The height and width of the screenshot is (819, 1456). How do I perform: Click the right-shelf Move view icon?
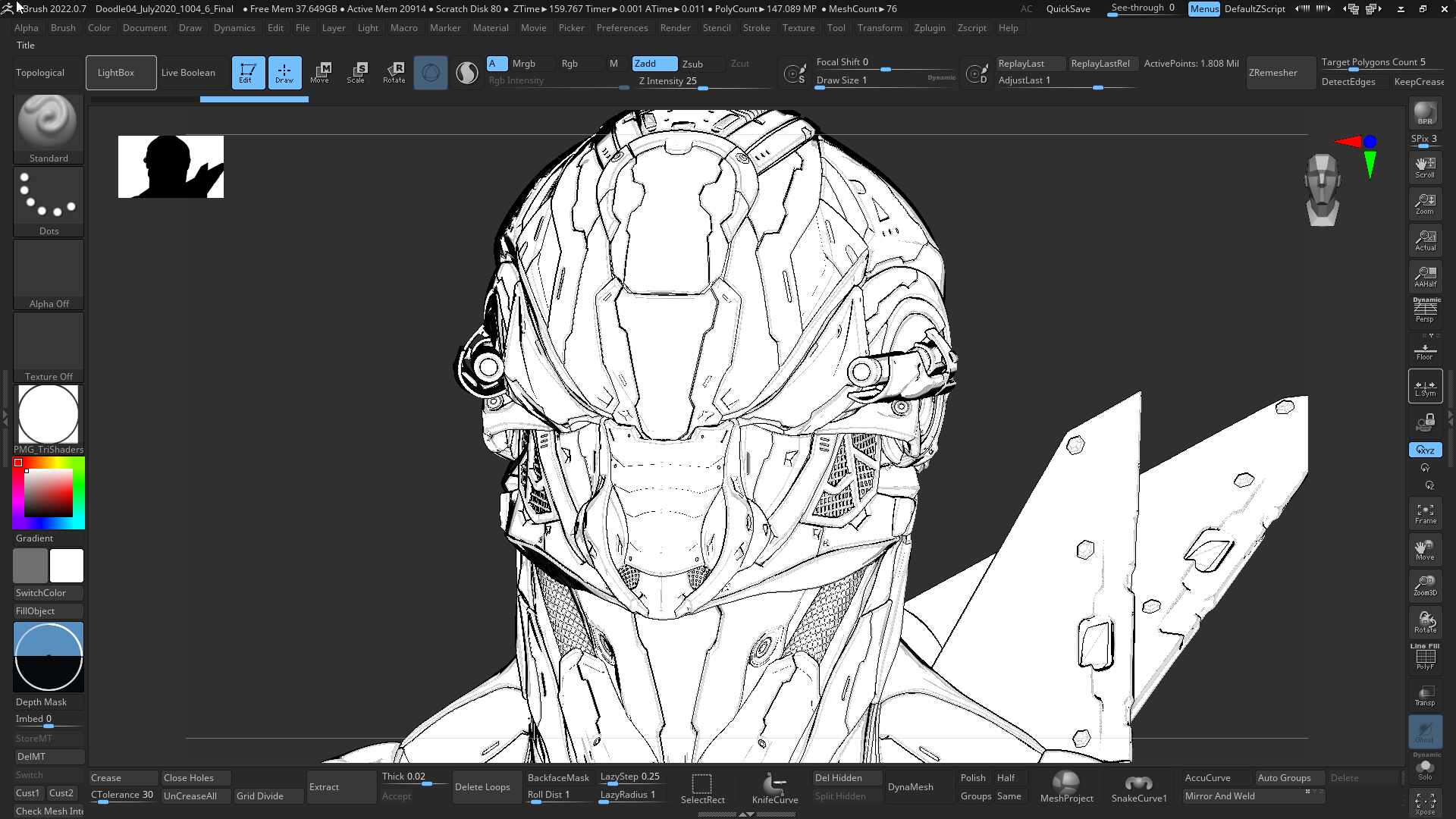pyautogui.click(x=1425, y=550)
